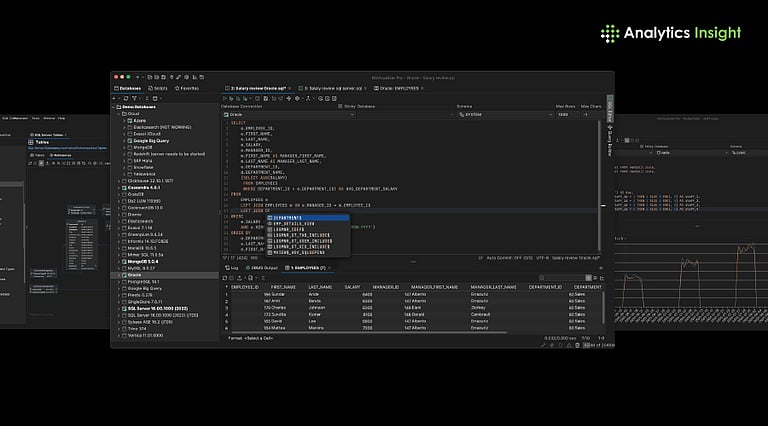Screen dimensions: 768x426
Task: Switch to the Databases tab
Action: (127, 89)
